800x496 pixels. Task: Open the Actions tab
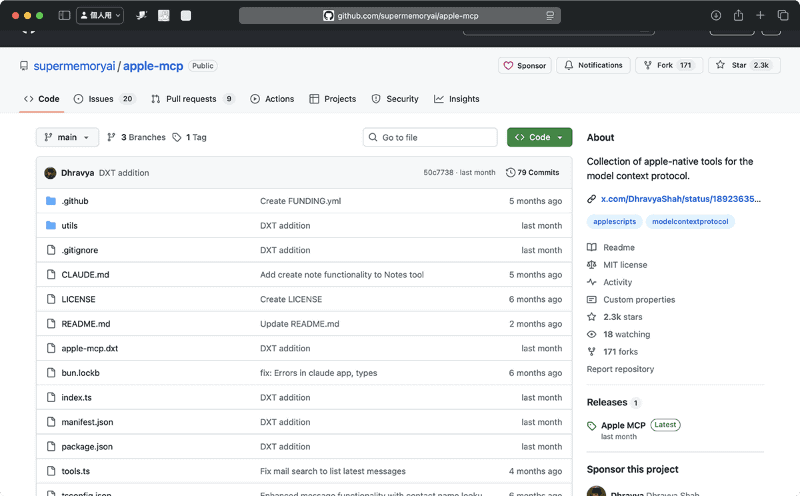(272, 99)
